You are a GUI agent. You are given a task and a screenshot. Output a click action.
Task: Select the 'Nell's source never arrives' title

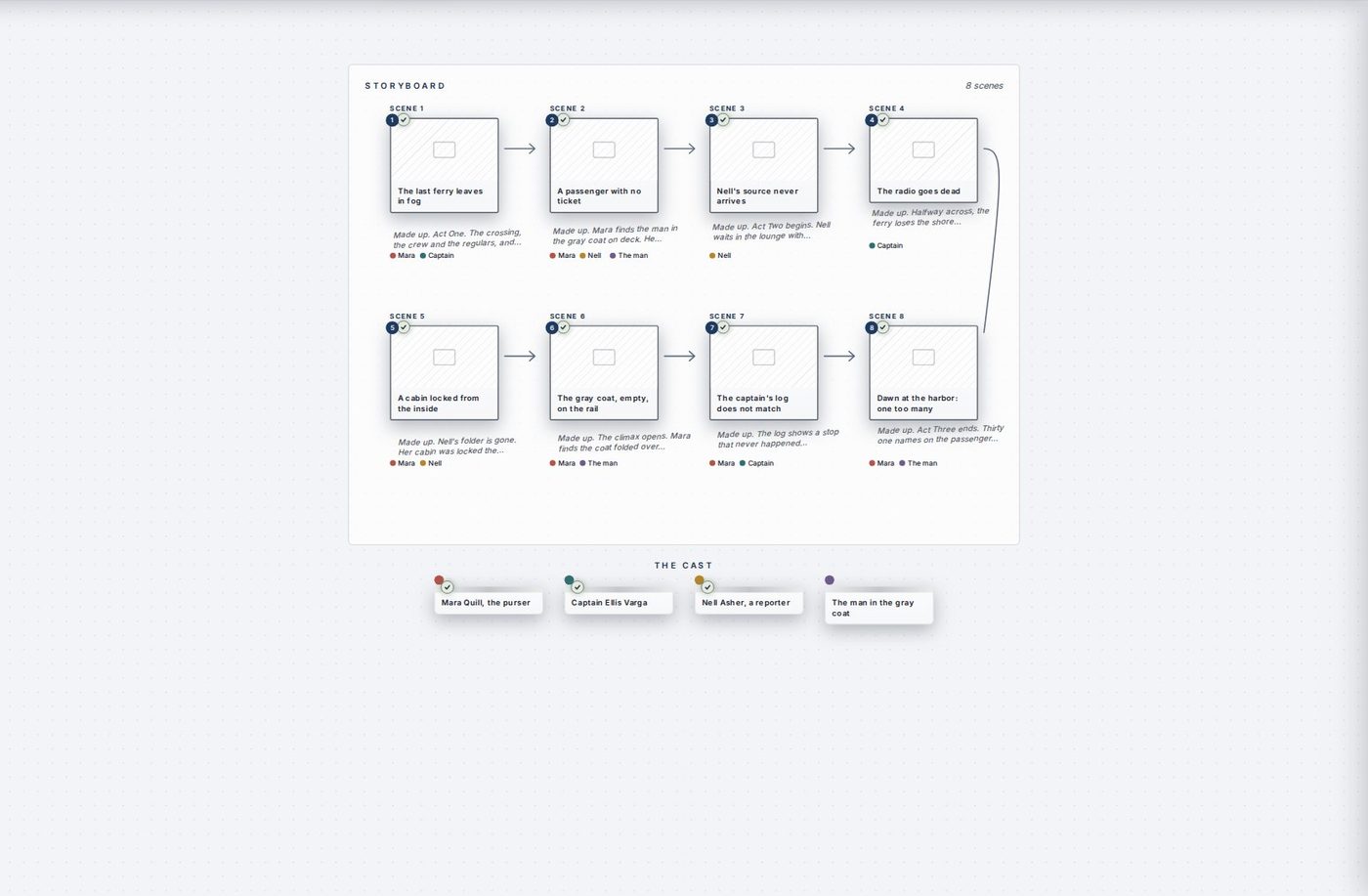point(757,196)
